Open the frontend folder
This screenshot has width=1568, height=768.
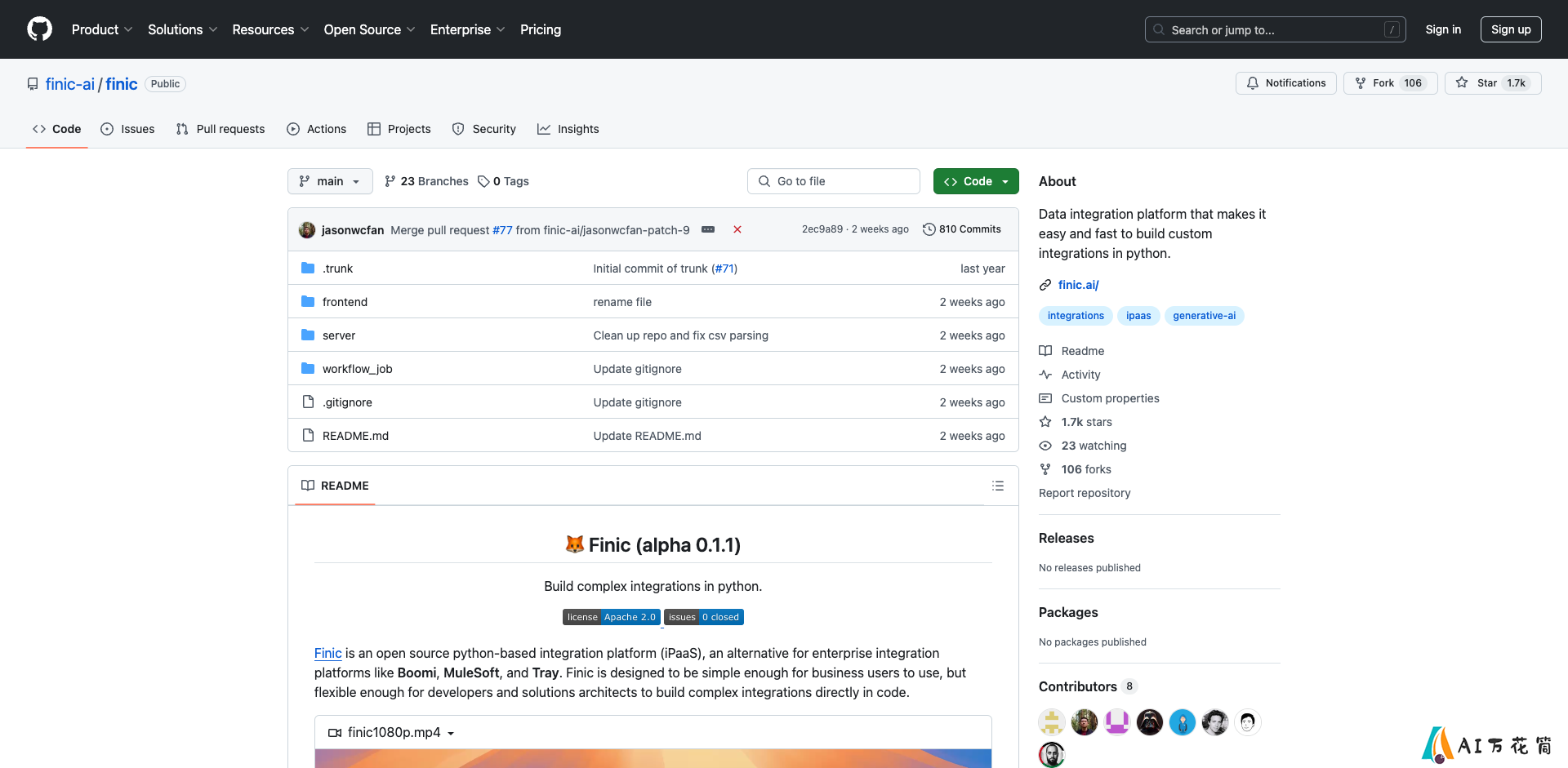point(345,302)
